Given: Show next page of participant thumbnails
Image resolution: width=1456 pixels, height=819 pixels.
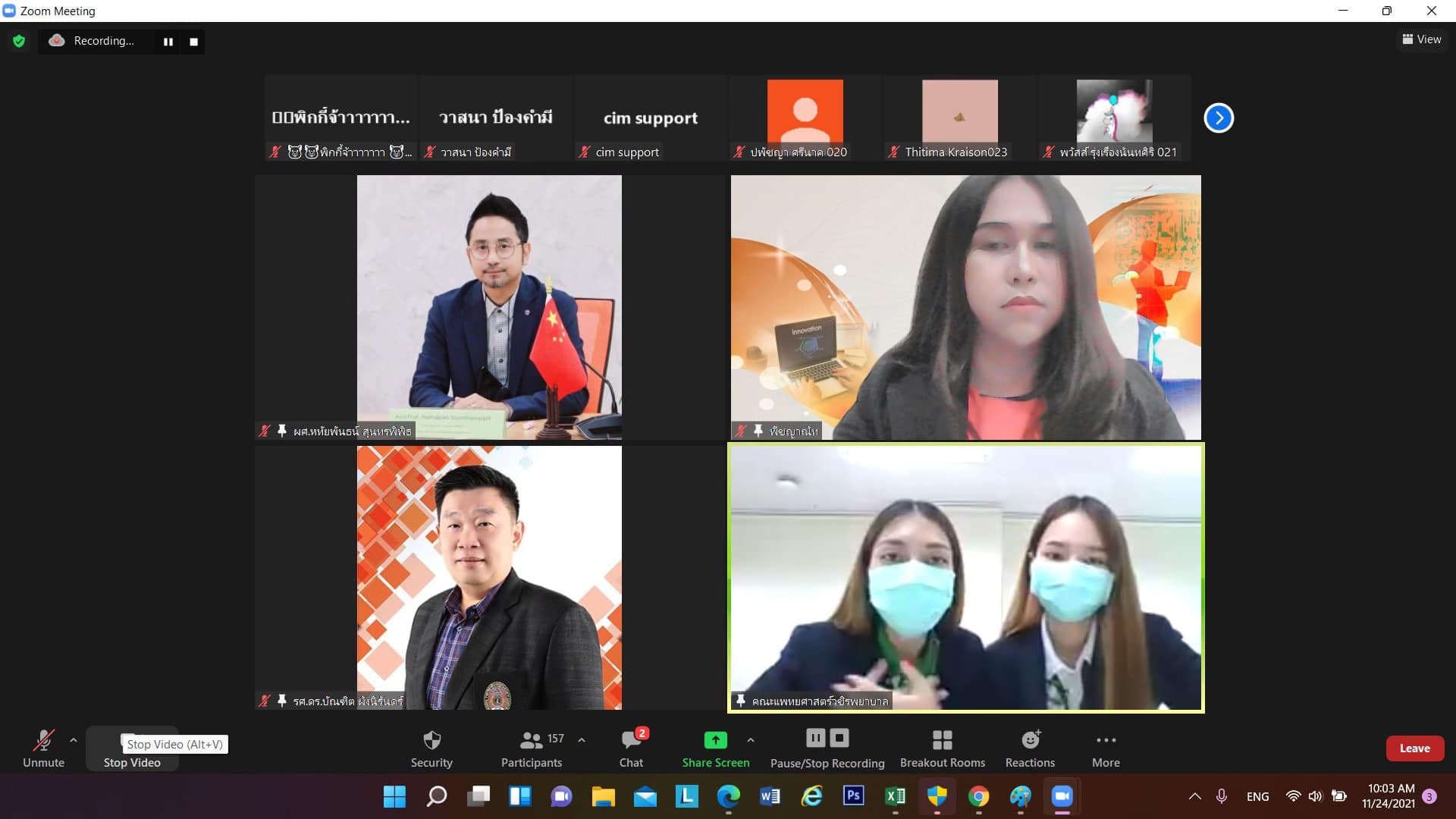Looking at the screenshot, I should [x=1219, y=118].
